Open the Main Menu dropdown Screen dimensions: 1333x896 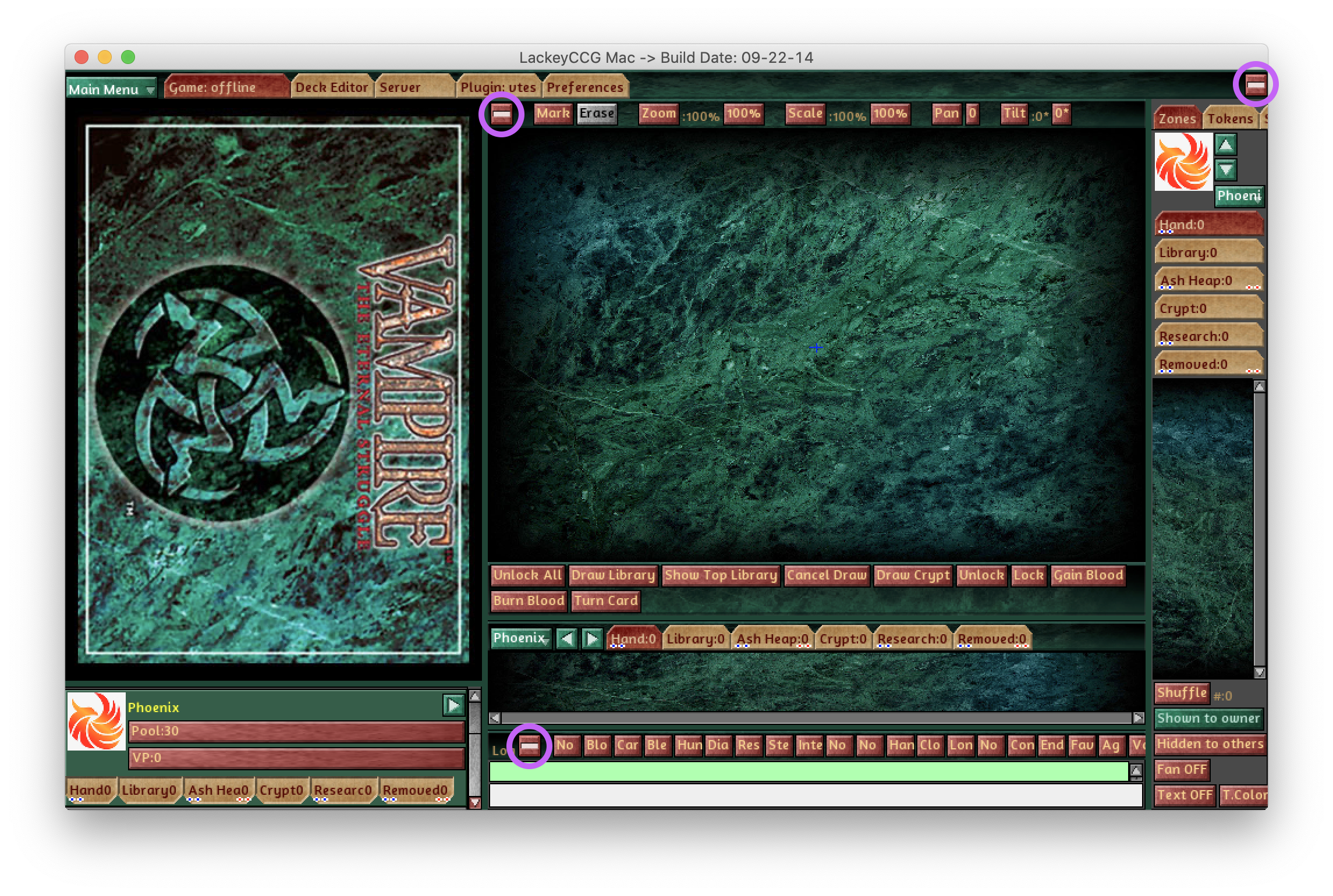(111, 89)
